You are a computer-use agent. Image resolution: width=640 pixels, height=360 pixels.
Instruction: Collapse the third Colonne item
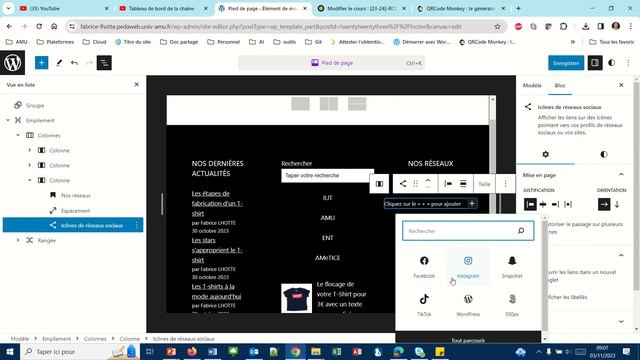click(x=29, y=180)
